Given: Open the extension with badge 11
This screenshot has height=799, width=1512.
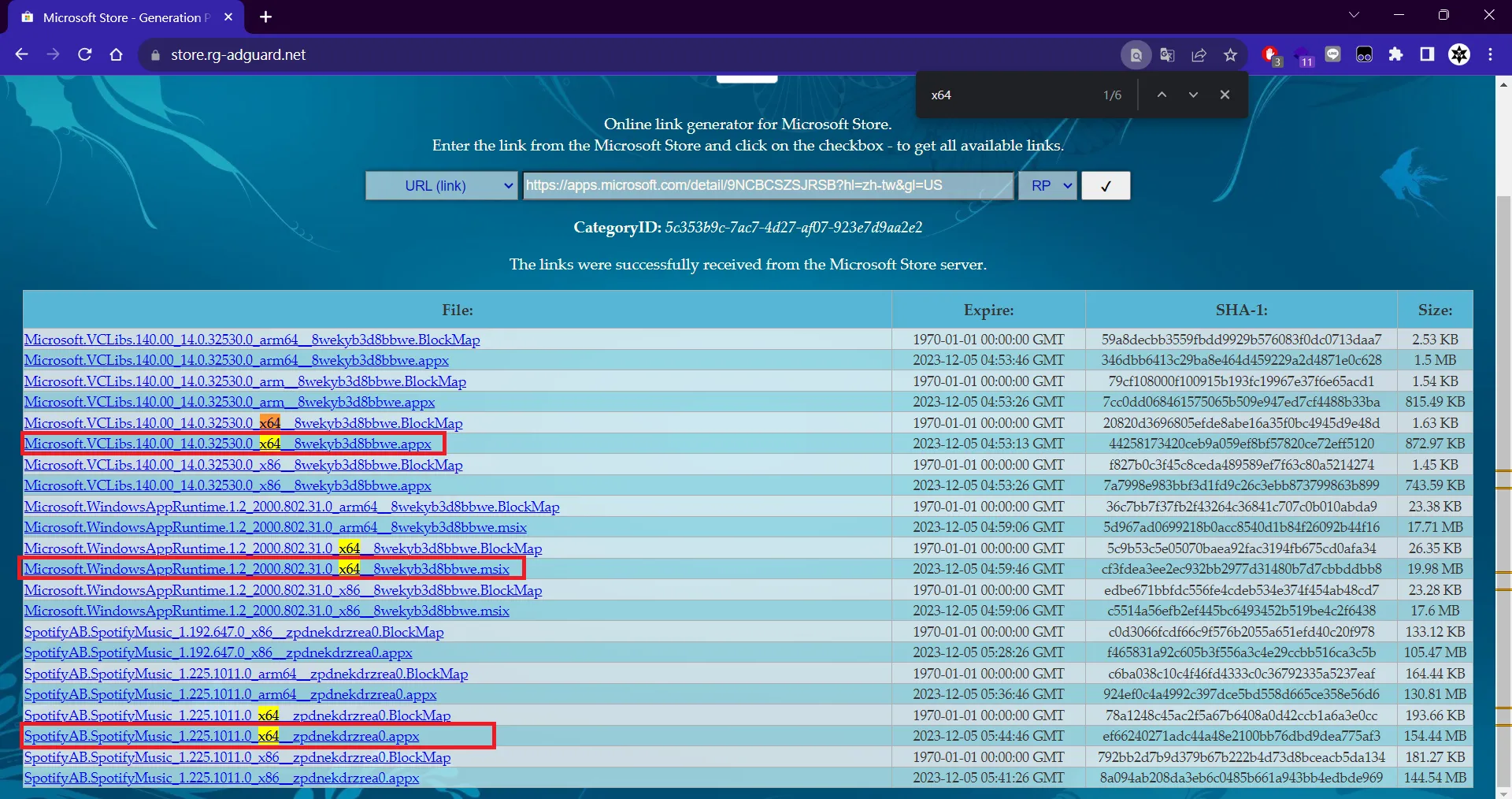Looking at the screenshot, I should click(x=1303, y=56).
